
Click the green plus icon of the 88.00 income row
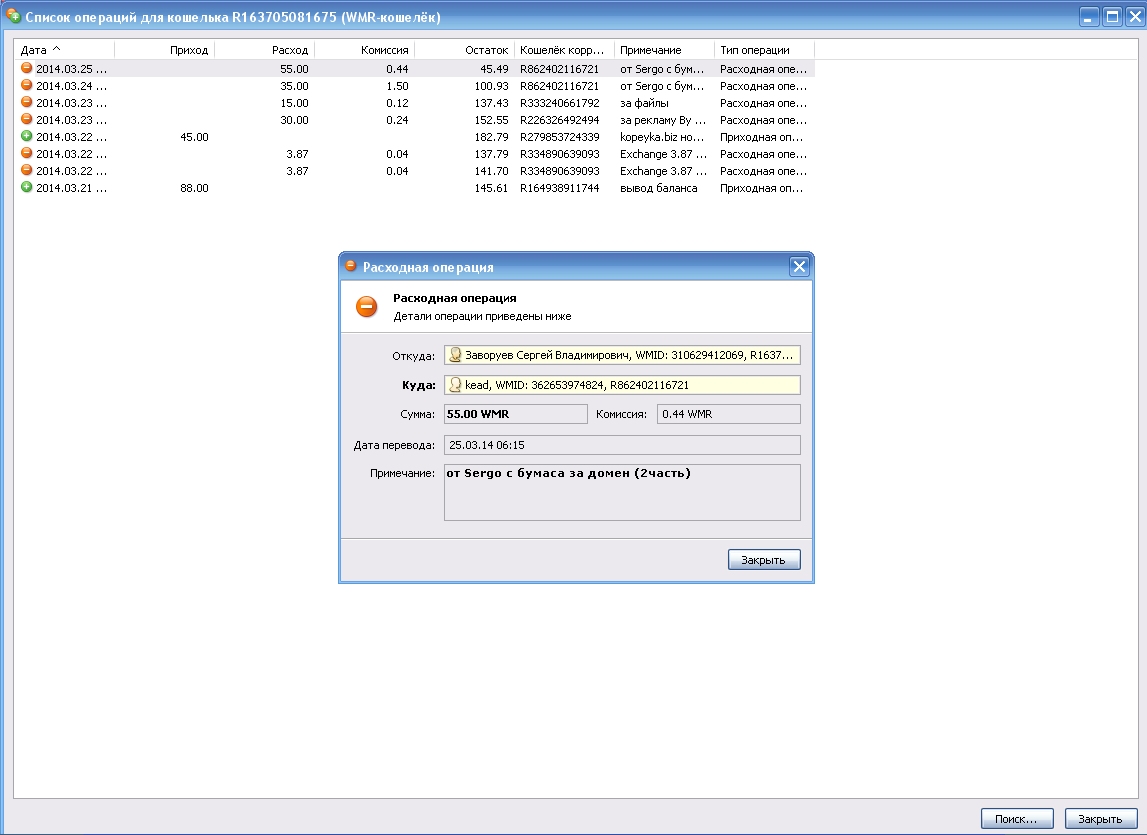click(x=27, y=188)
